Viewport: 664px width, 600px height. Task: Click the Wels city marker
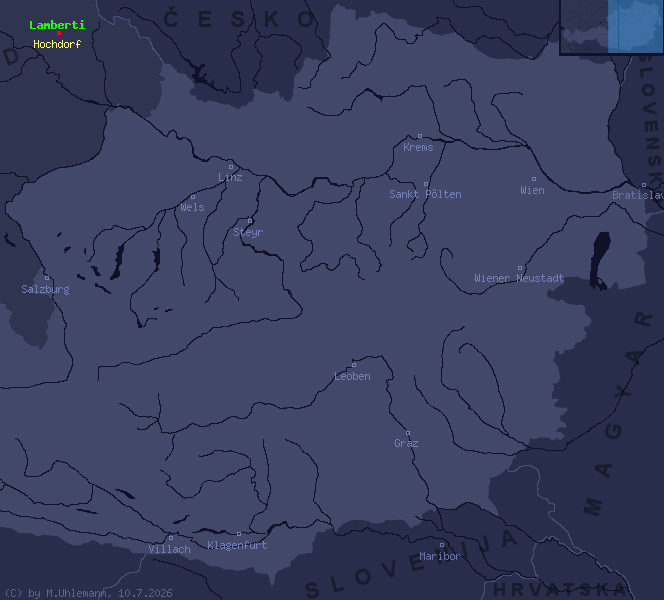pyautogui.click(x=193, y=197)
